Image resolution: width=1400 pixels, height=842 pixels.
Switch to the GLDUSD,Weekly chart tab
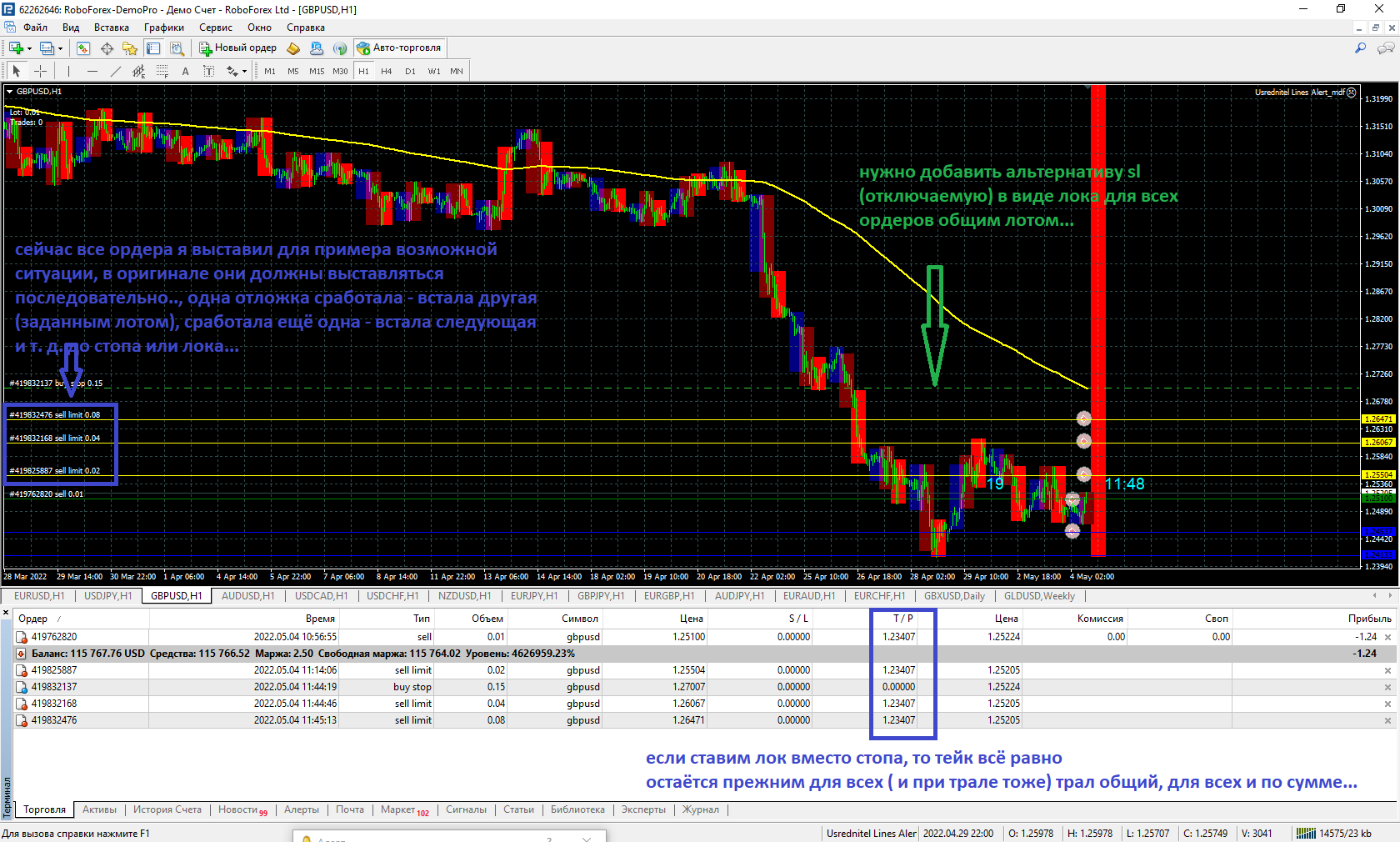[x=1039, y=596]
